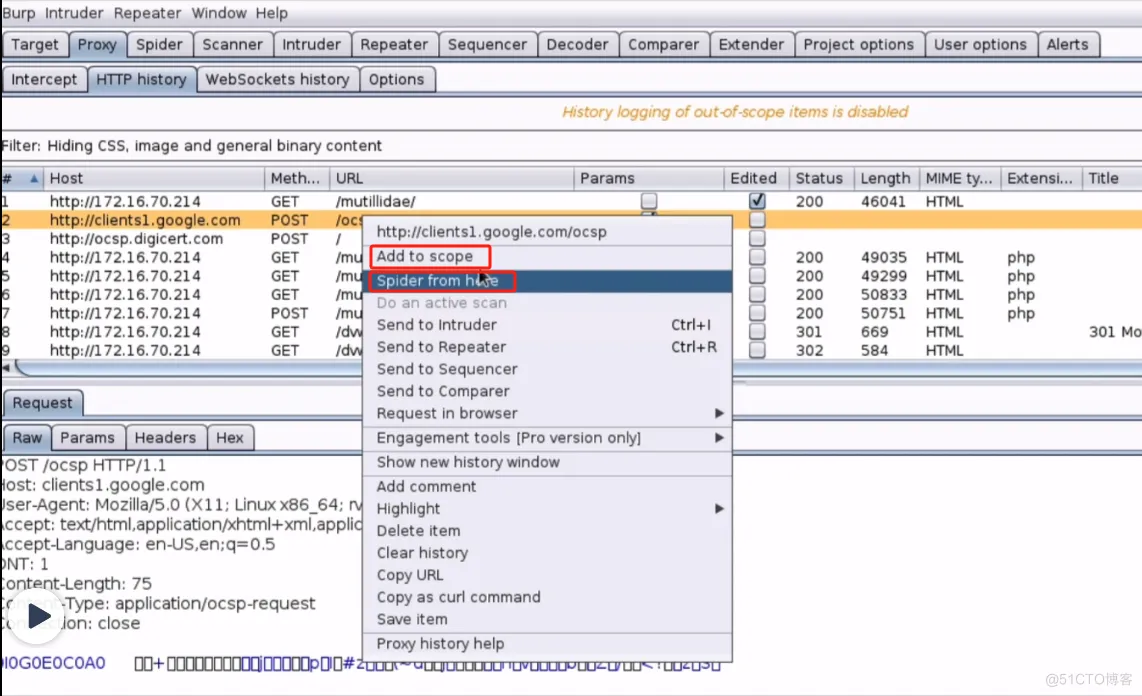Toggle the Params checkbox on the first row
Image resolution: width=1142 pixels, height=696 pixels.
(x=649, y=201)
